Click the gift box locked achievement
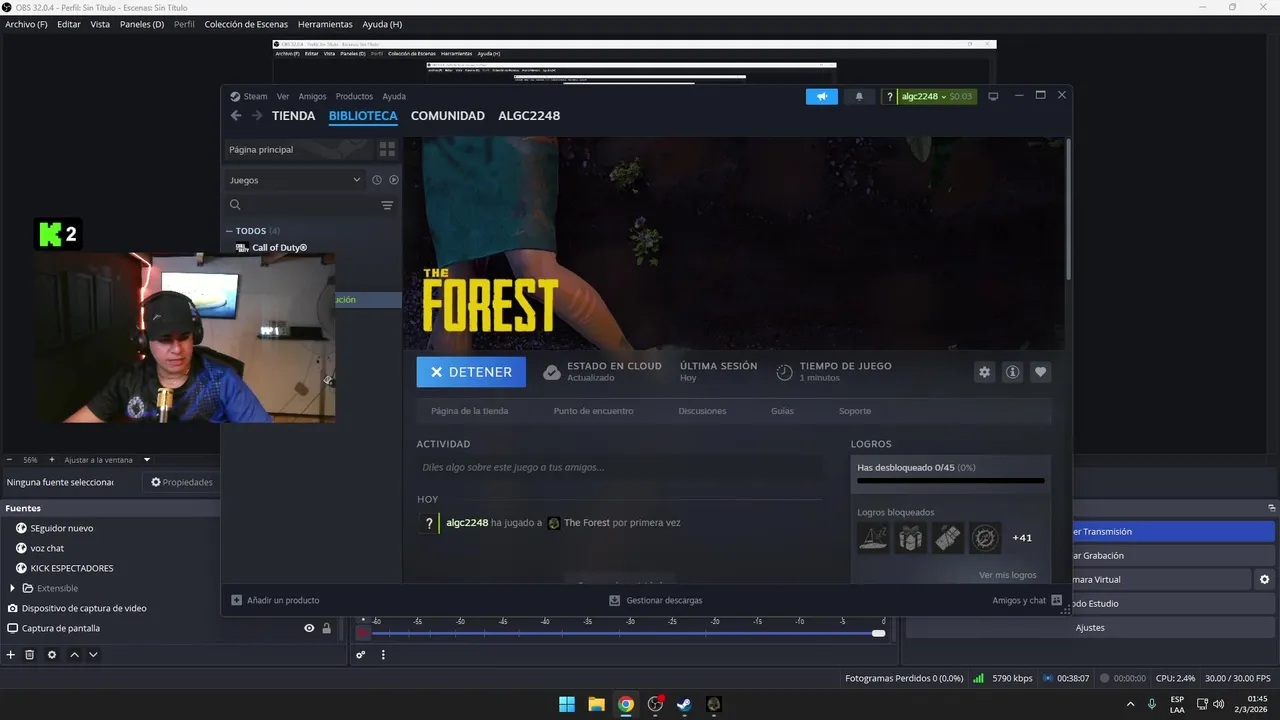Screen dimensions: 1280x720 (x=910, y=538)
